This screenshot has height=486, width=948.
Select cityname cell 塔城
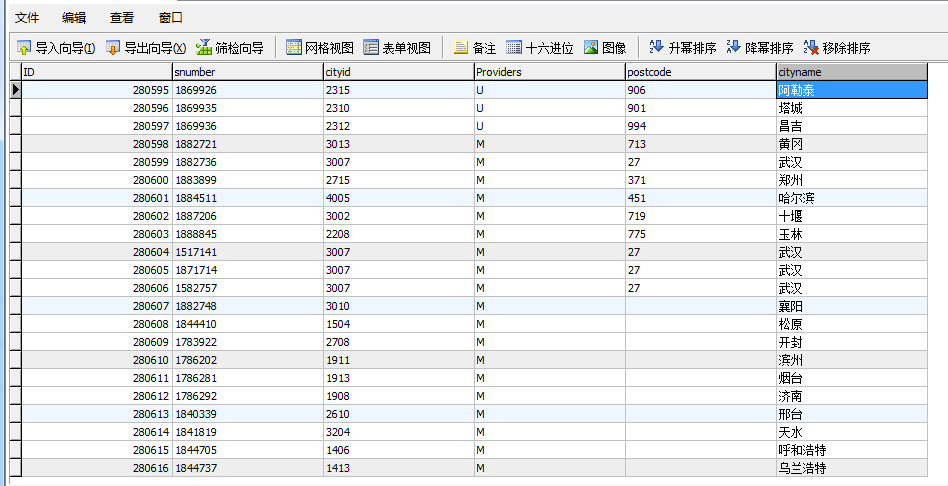[x=852, y=108]
